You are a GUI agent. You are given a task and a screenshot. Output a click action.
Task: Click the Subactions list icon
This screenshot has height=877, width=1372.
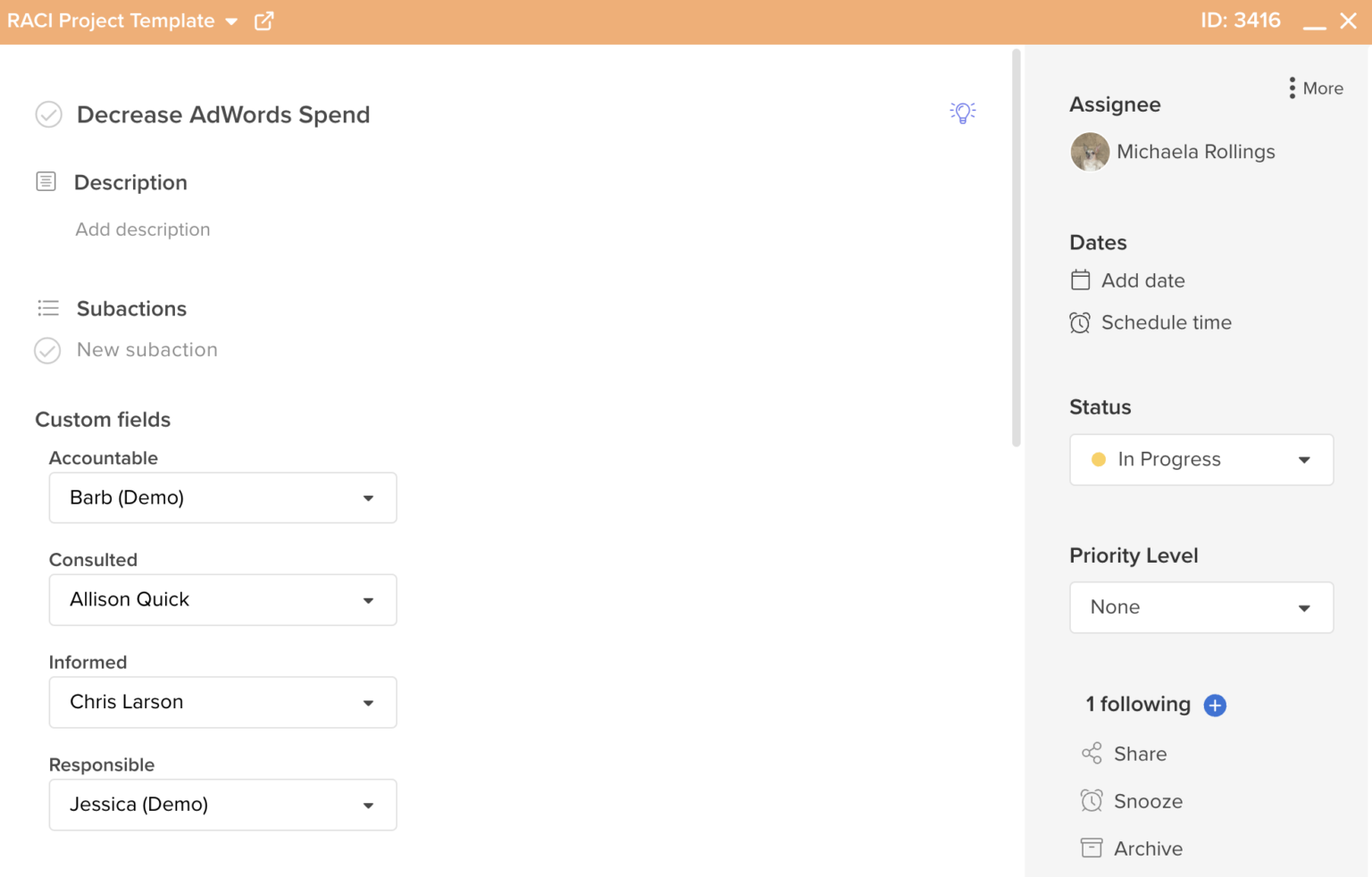[x=48, y=307]
